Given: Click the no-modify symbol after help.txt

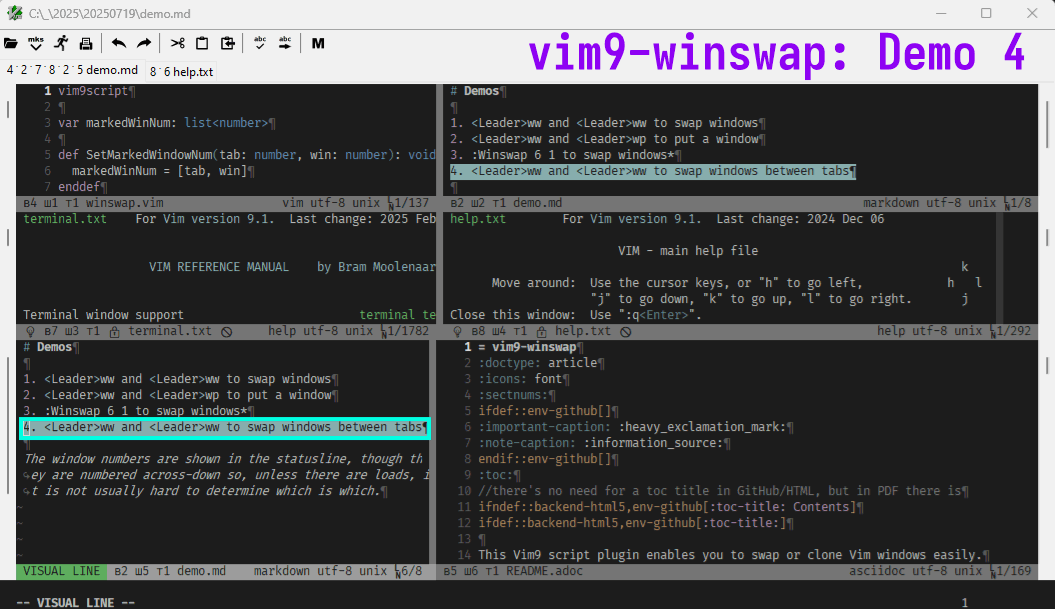Looking at the screenshot, I should 626,332.
